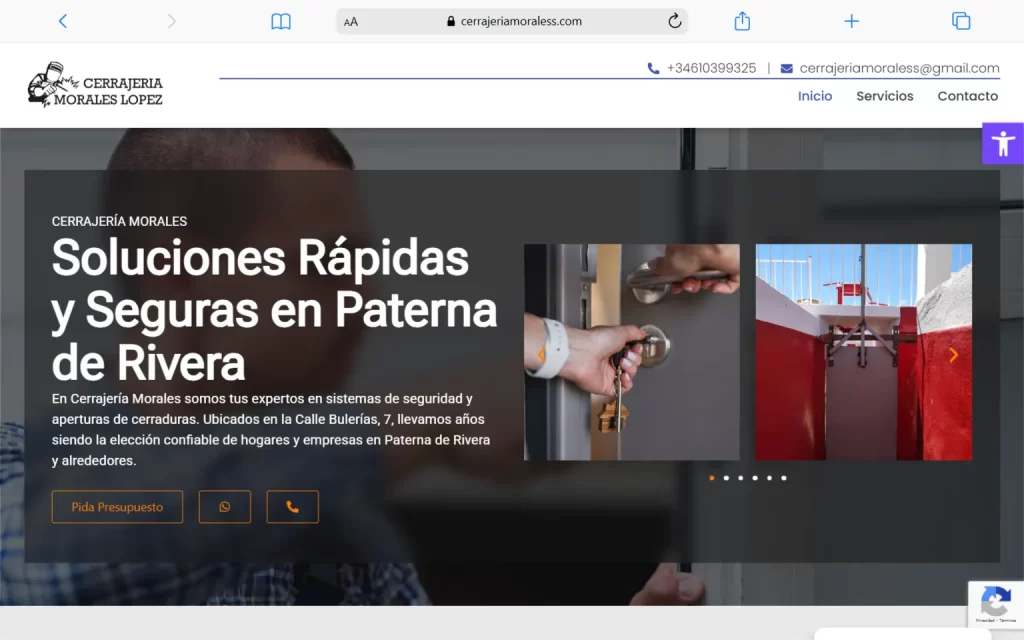The image size is (1024, 640).
Task: Reload the page with the refresh icon
Action: point(674,21)
